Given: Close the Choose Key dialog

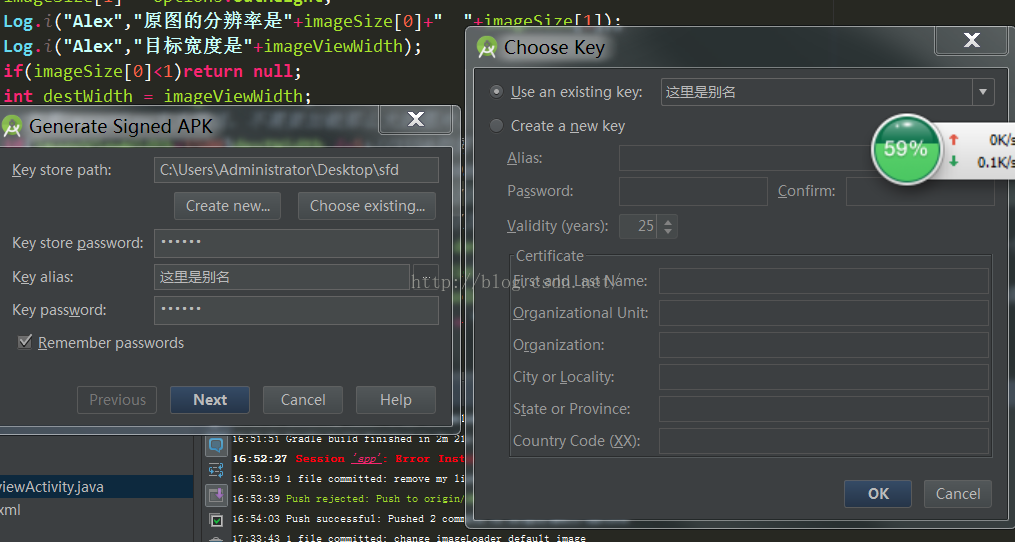Looking at the screenshot, I should coord(971,40).
